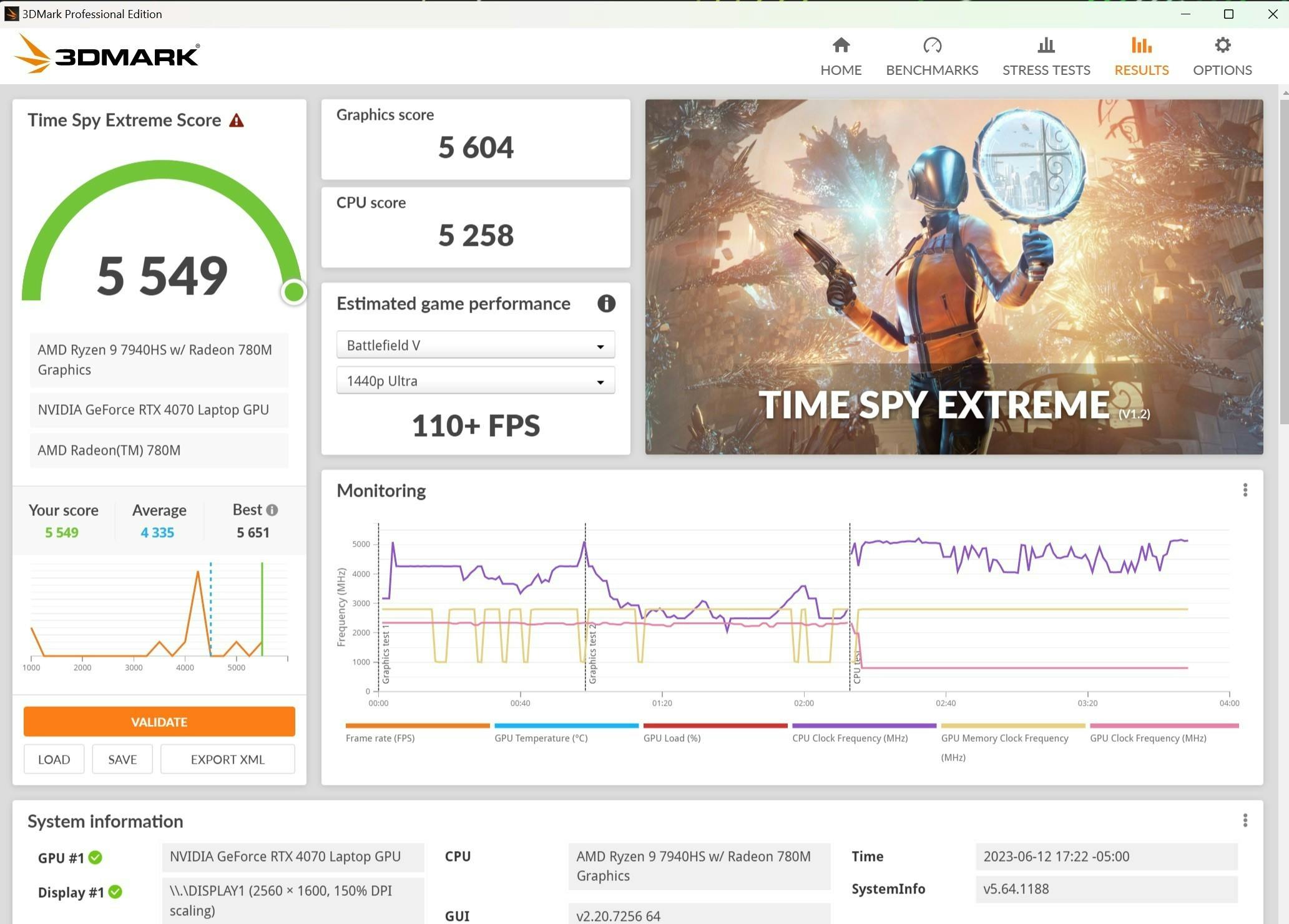Screen dimensions: 1289x924
Task: Click the Graphics score value 5 604
Action: [x=476, y=147]
